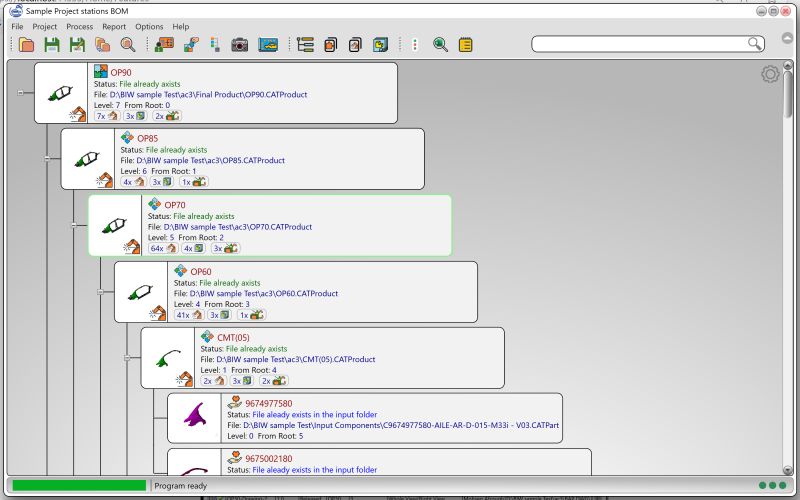Open the Report menu
Screen dimensions: 800x500
(114, 27)
